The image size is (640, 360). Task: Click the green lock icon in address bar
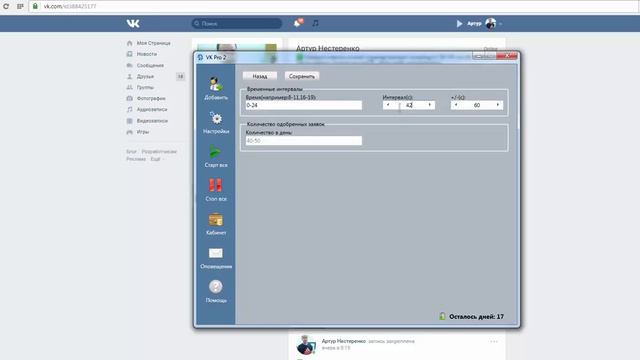pos(36,6)
